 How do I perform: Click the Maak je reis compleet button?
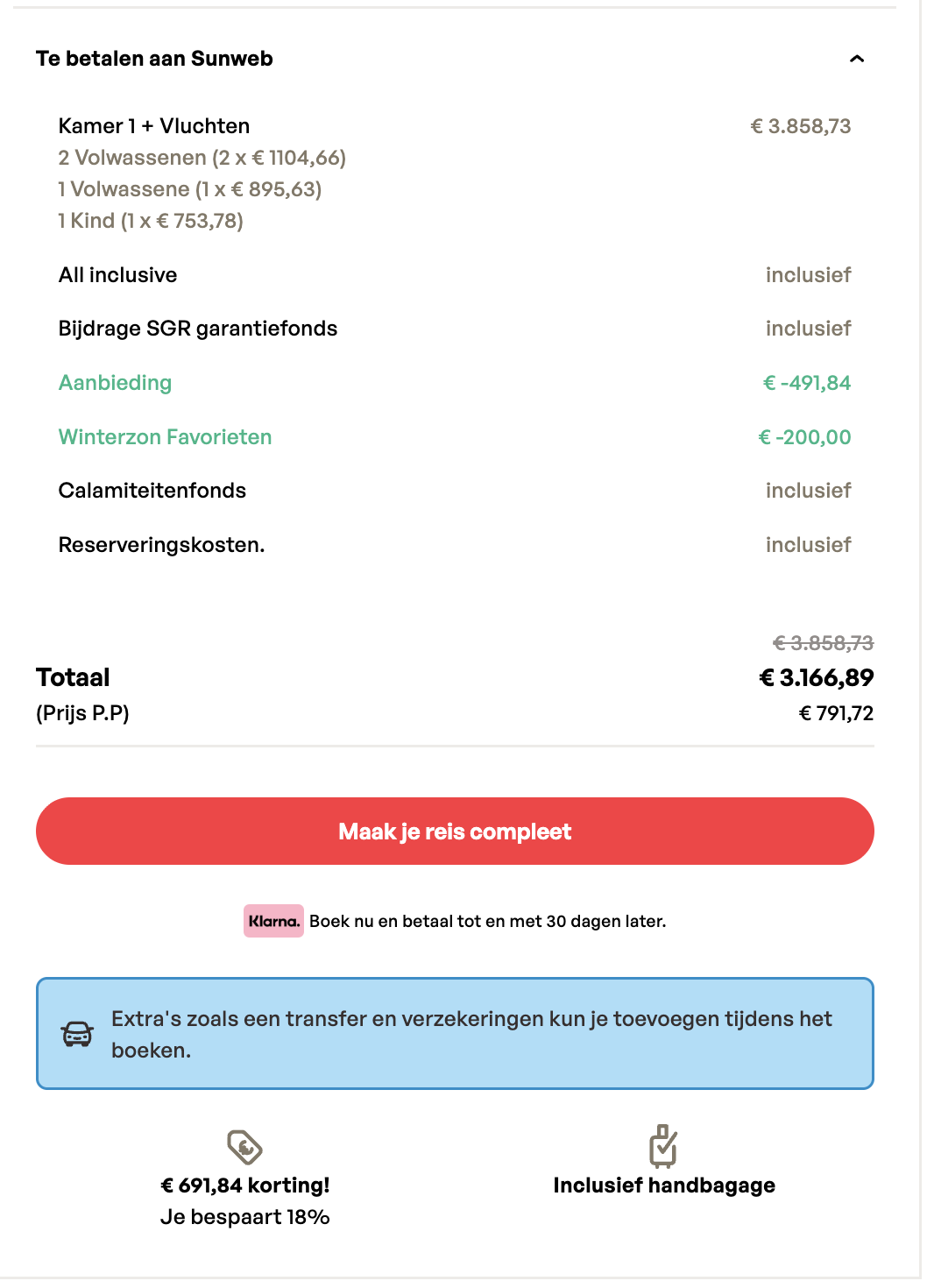click(455, 831)
